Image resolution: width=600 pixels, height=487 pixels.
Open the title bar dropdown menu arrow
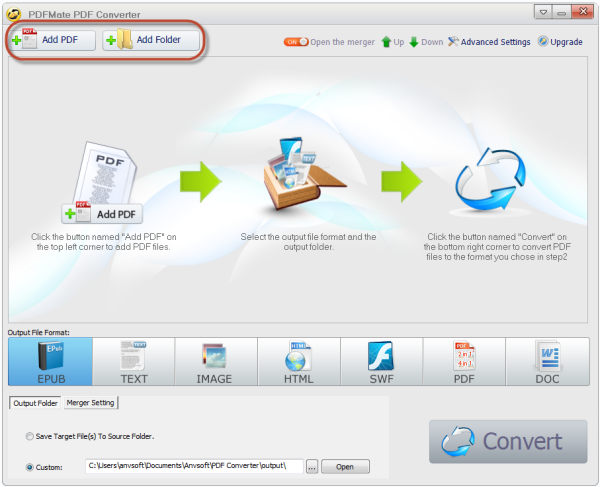pos(543,12)
